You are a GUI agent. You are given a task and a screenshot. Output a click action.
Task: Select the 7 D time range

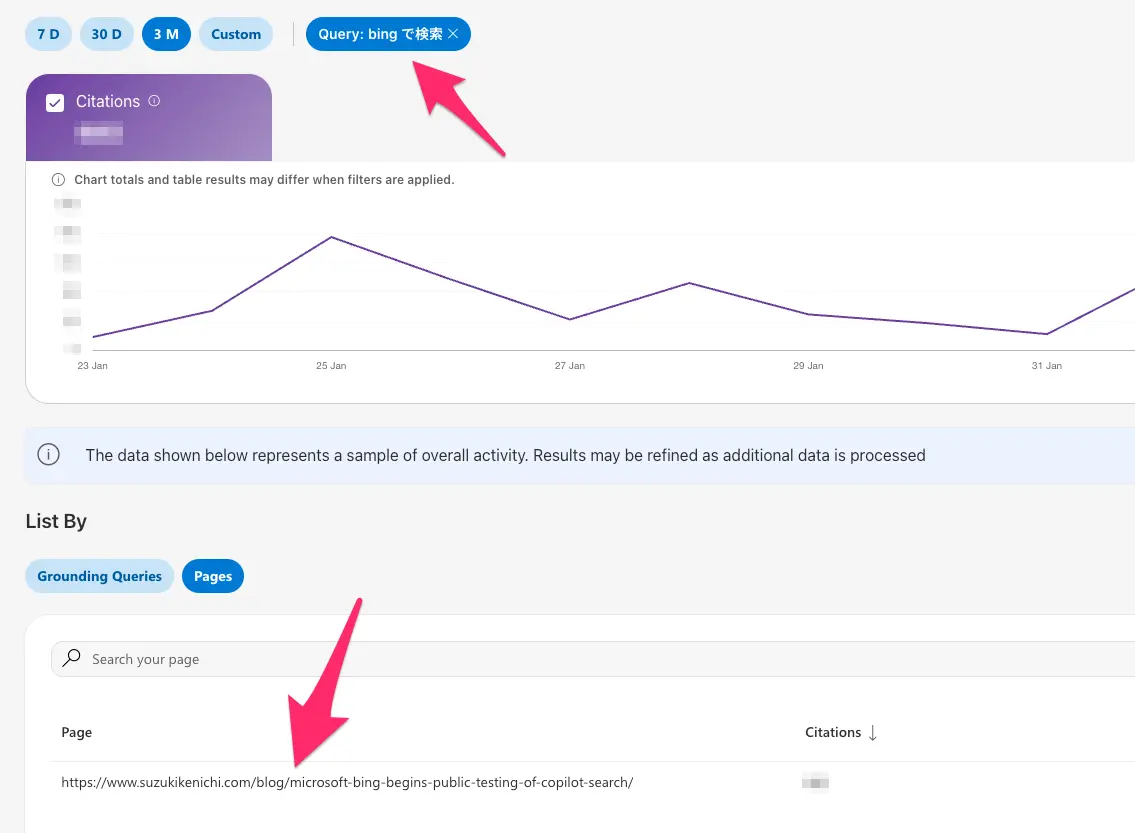pos(48,34)
